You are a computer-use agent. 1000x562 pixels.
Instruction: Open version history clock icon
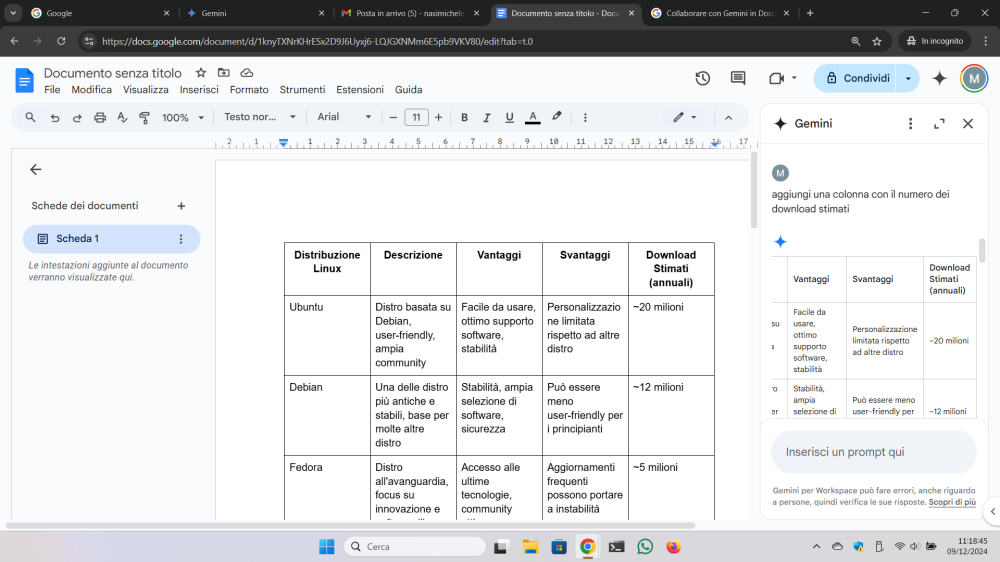(x=703, y=78)
